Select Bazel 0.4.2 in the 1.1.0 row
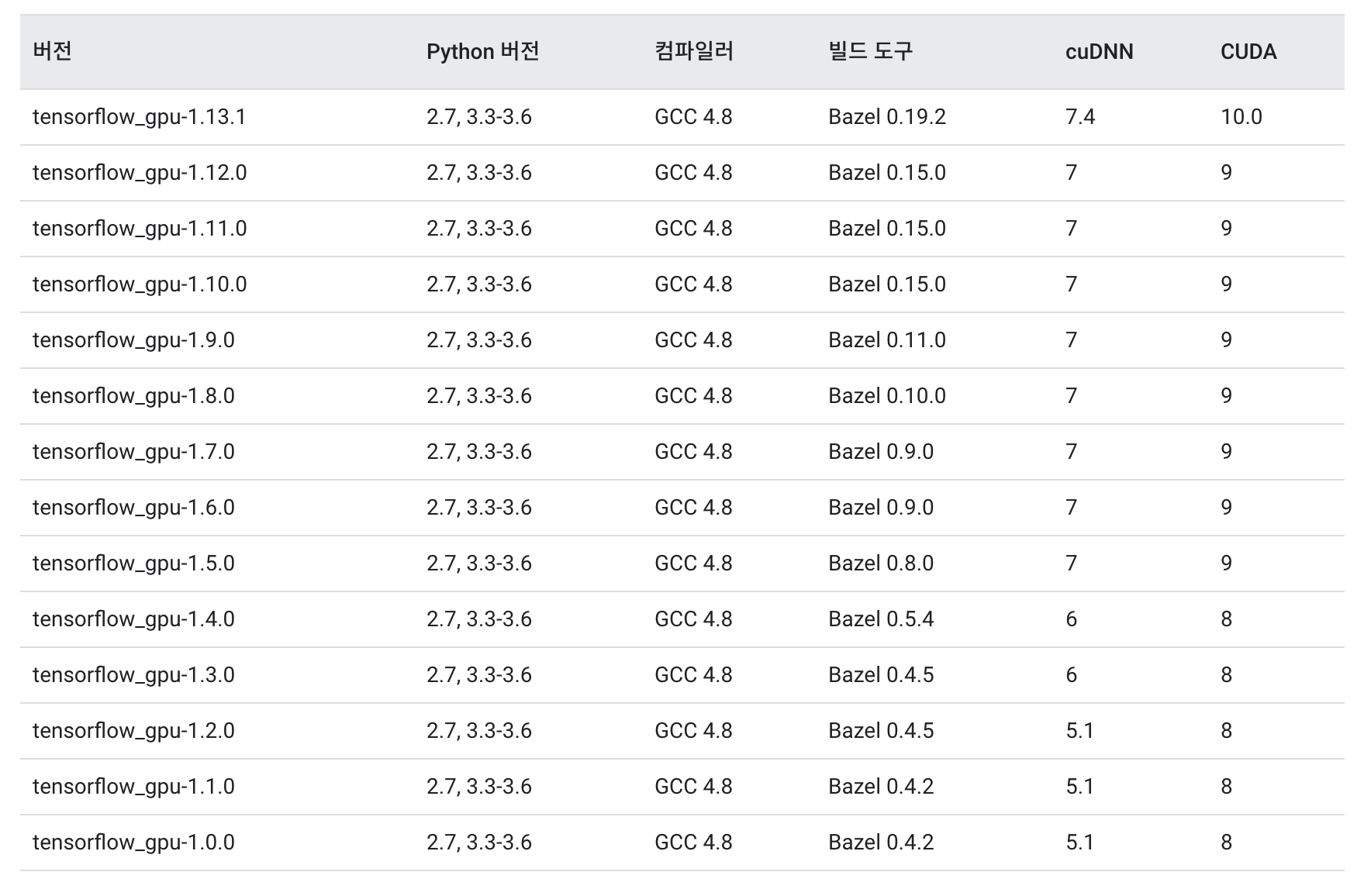The image size is (1371, 896). pos(881,787)
